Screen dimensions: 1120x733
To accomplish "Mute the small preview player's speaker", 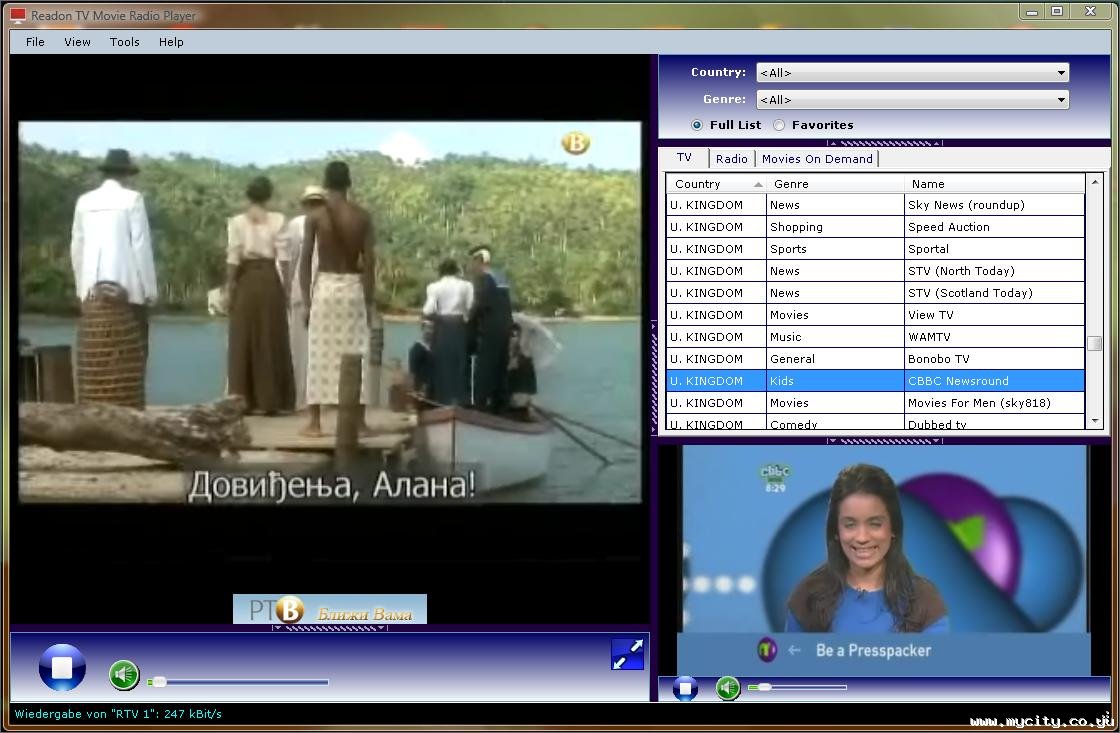I will coord(728,688).
